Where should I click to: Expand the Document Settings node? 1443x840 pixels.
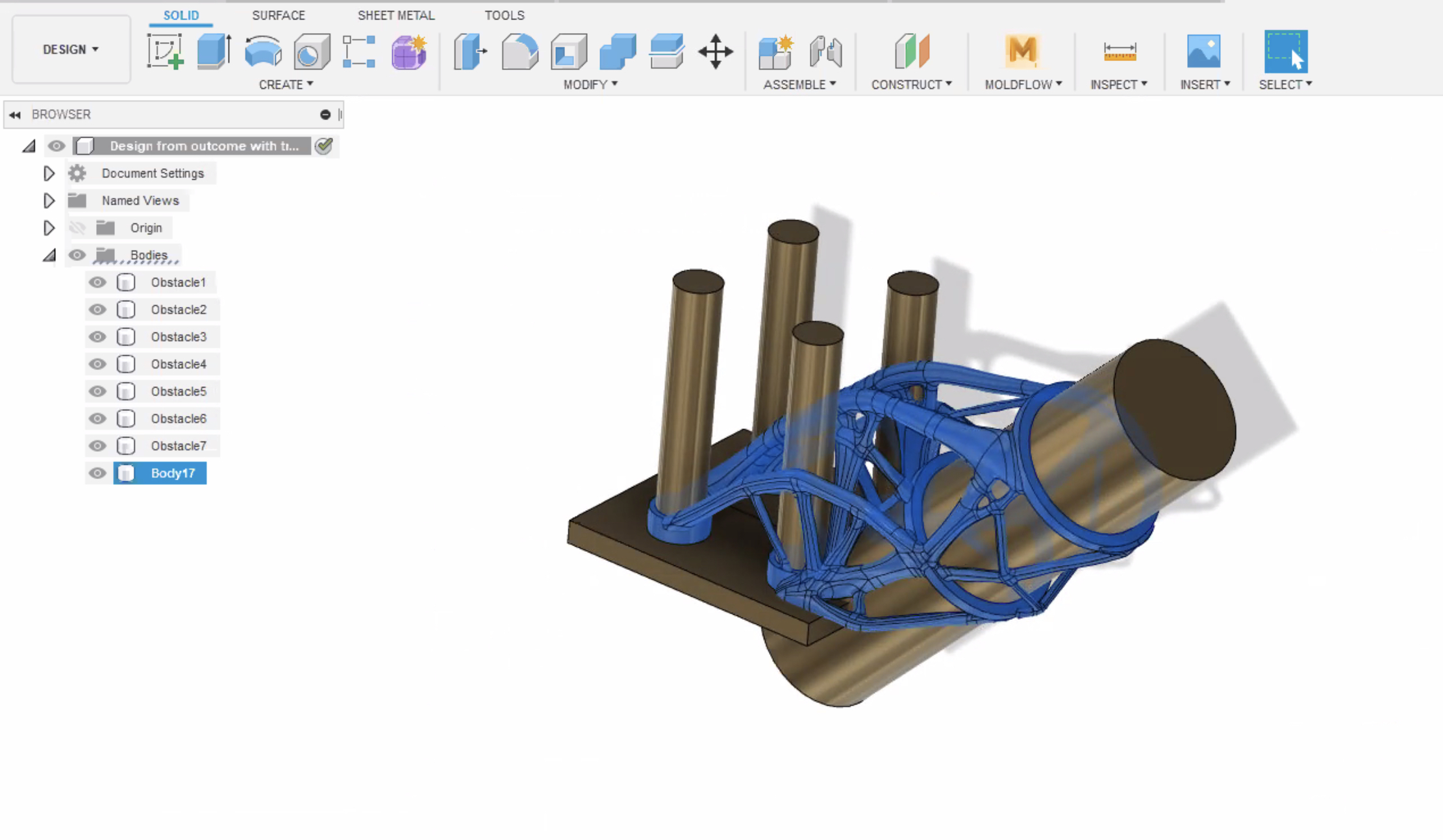coord(49,173)
